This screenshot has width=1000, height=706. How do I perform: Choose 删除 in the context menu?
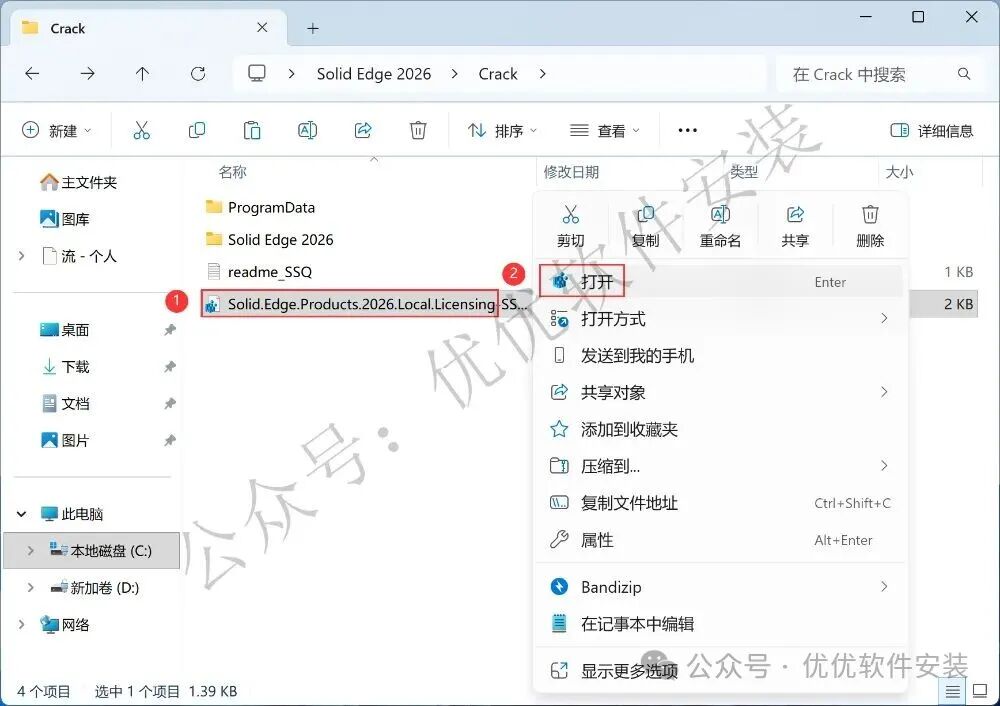click(x=870, y=226)
